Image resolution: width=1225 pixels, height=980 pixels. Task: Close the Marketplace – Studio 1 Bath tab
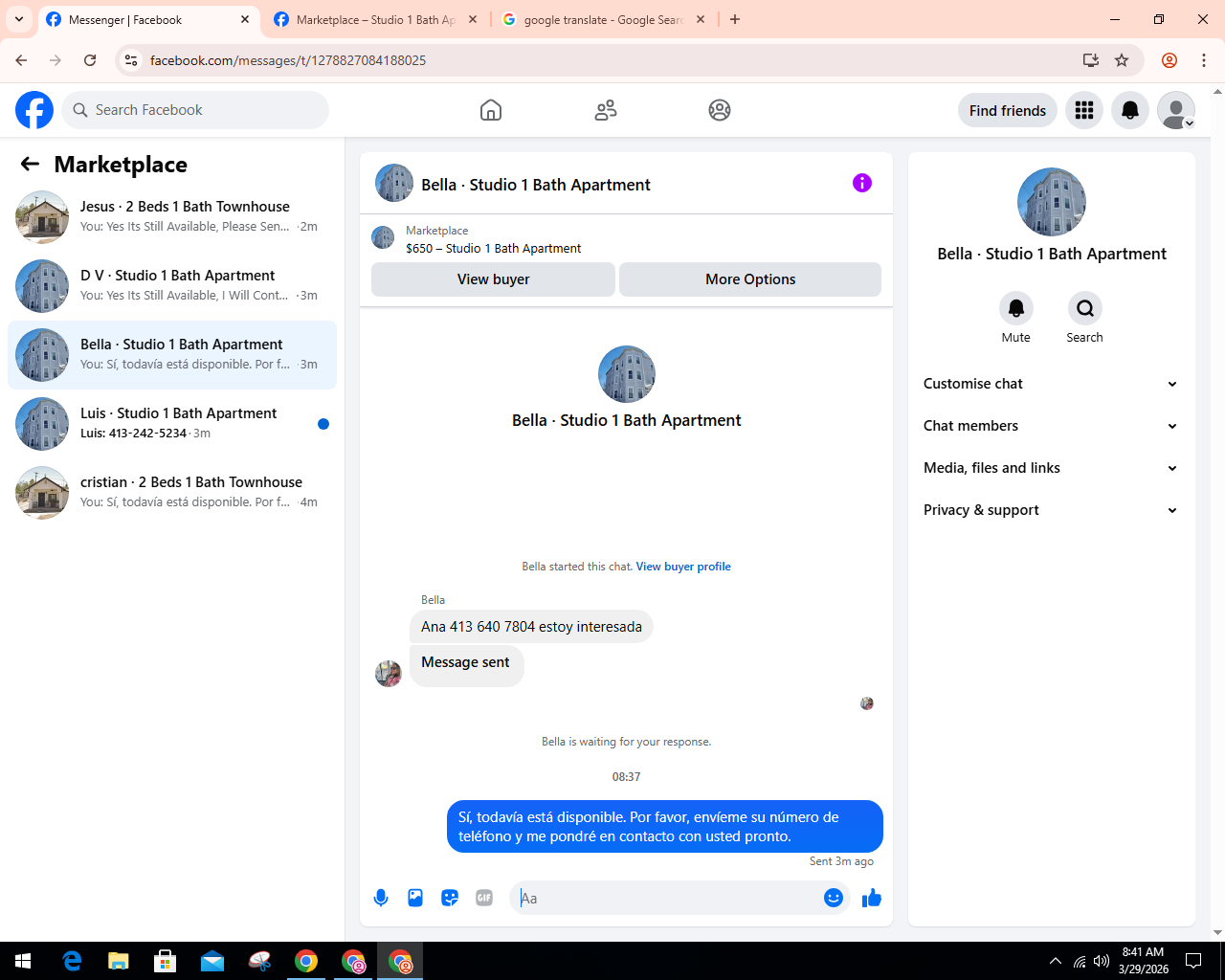click(x=473, y=19)
